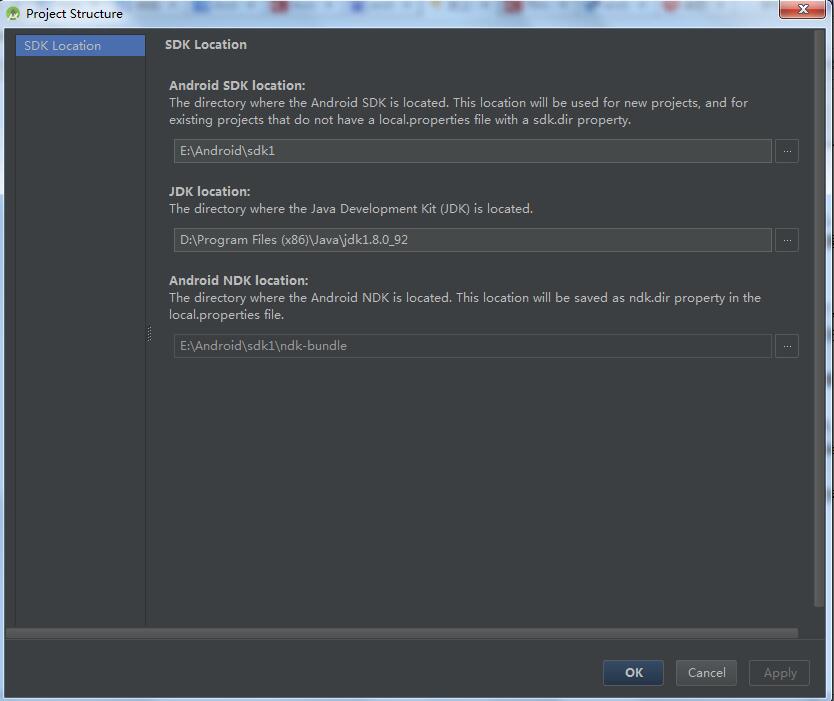Screen dimensions: 834x701
Task: Click the Java Development Kit description text
Action: coord(351,209)
